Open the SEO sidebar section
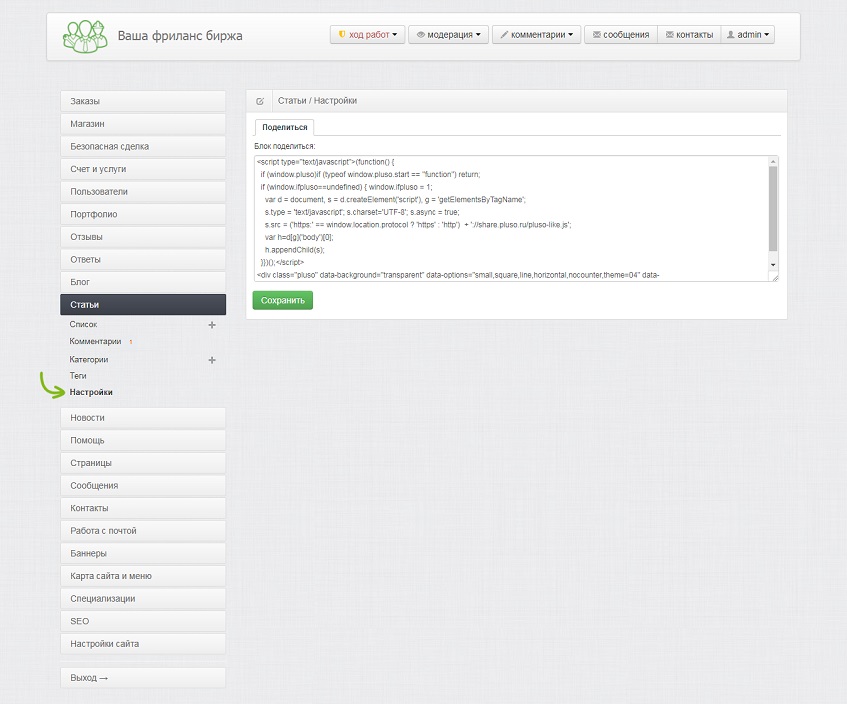This screenshot has width=847, height=704. point(143,622)
